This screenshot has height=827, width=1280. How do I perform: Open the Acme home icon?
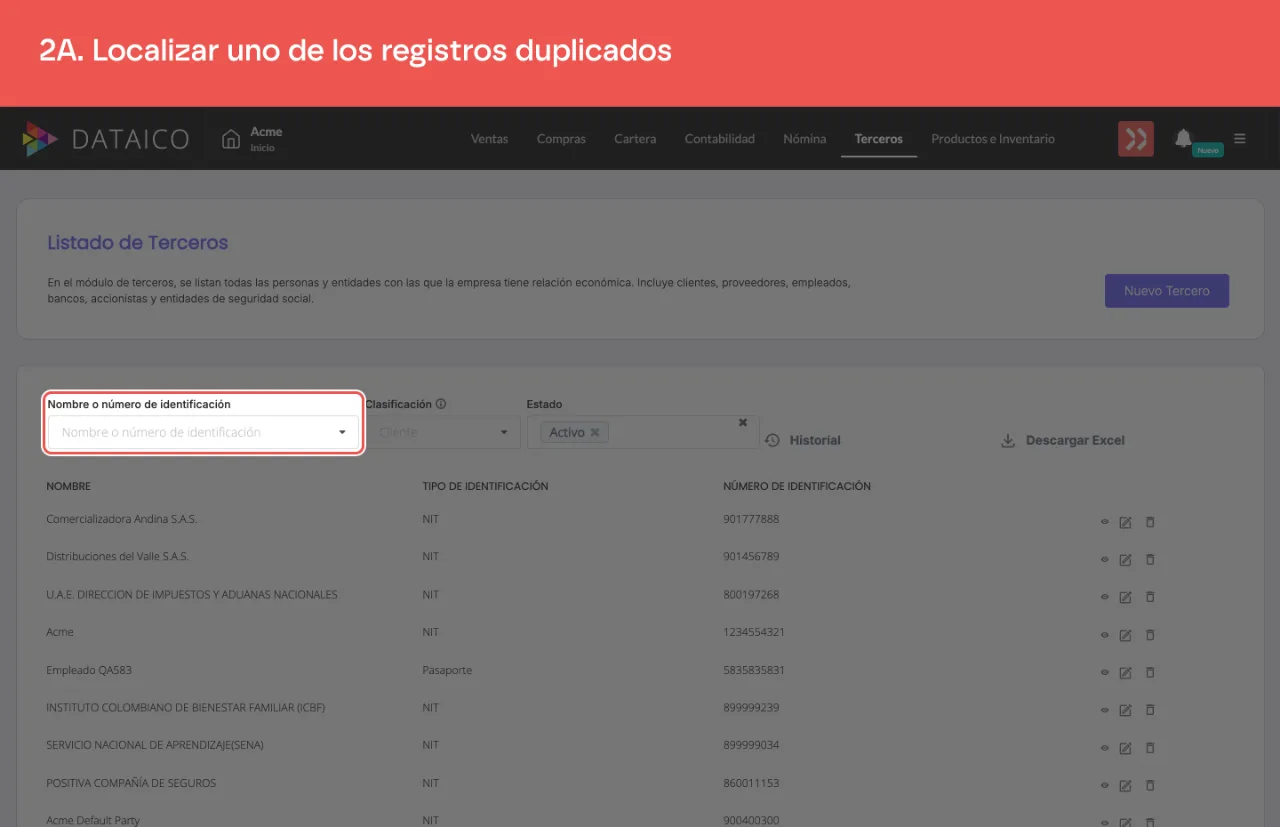231,138
